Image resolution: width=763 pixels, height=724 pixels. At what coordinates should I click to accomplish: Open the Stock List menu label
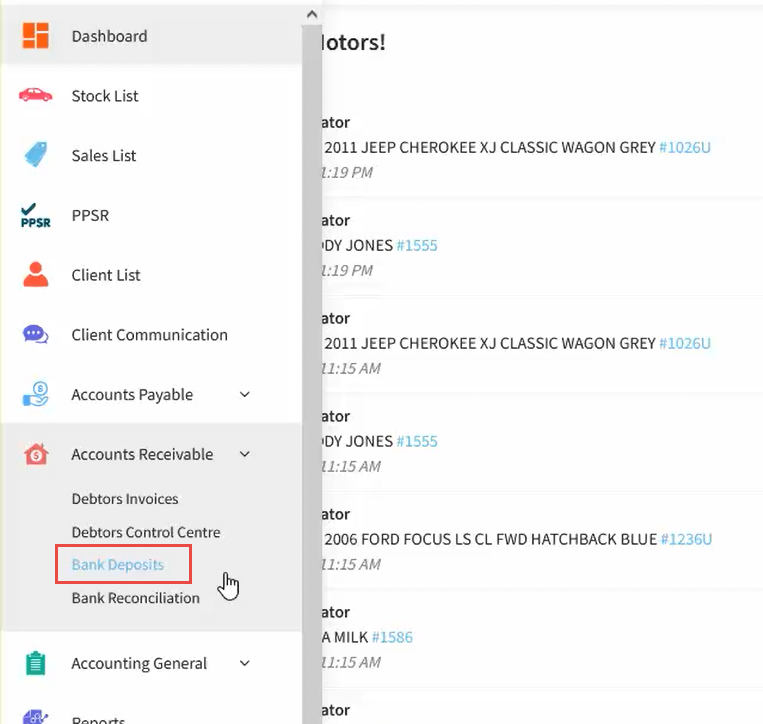click(x=105, y=96)
